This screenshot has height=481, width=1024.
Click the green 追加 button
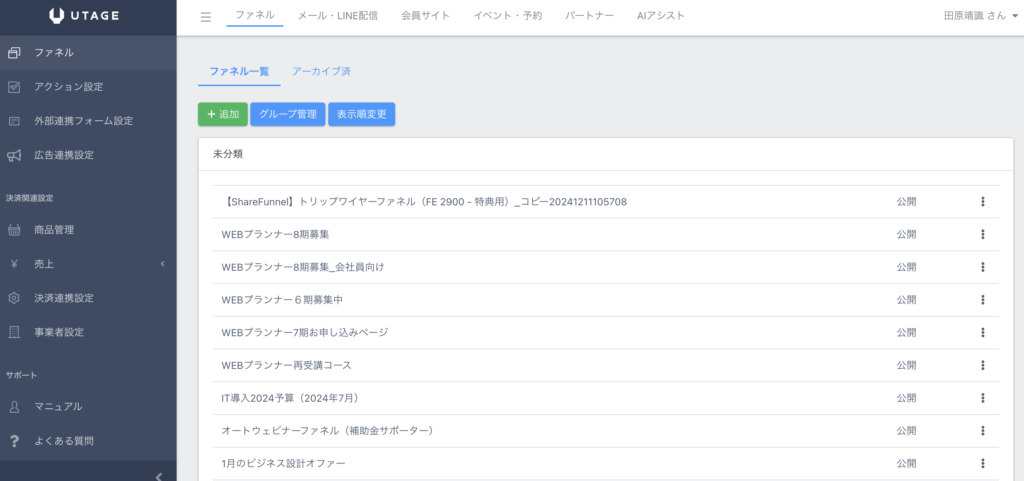tap(223, 114)
